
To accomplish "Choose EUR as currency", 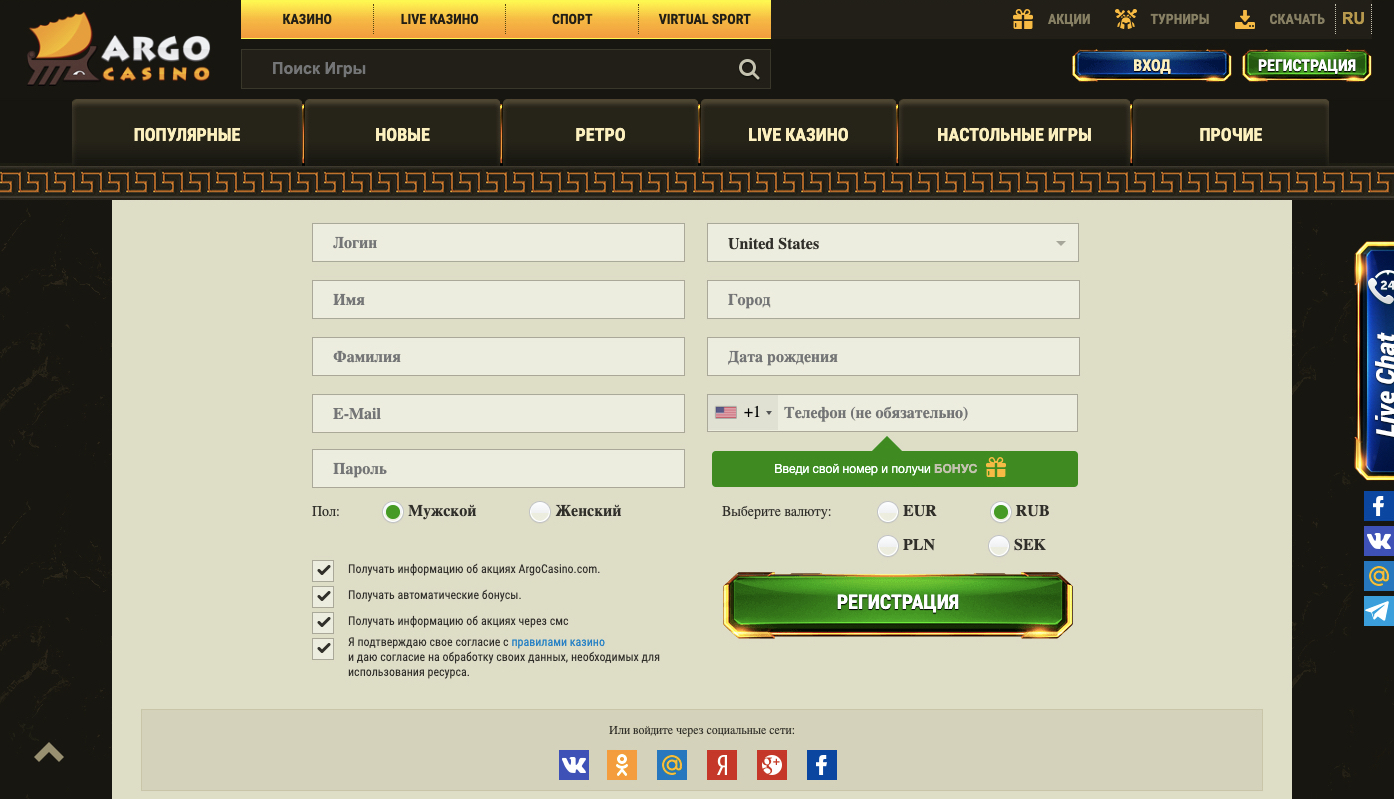I will point(887,512).
